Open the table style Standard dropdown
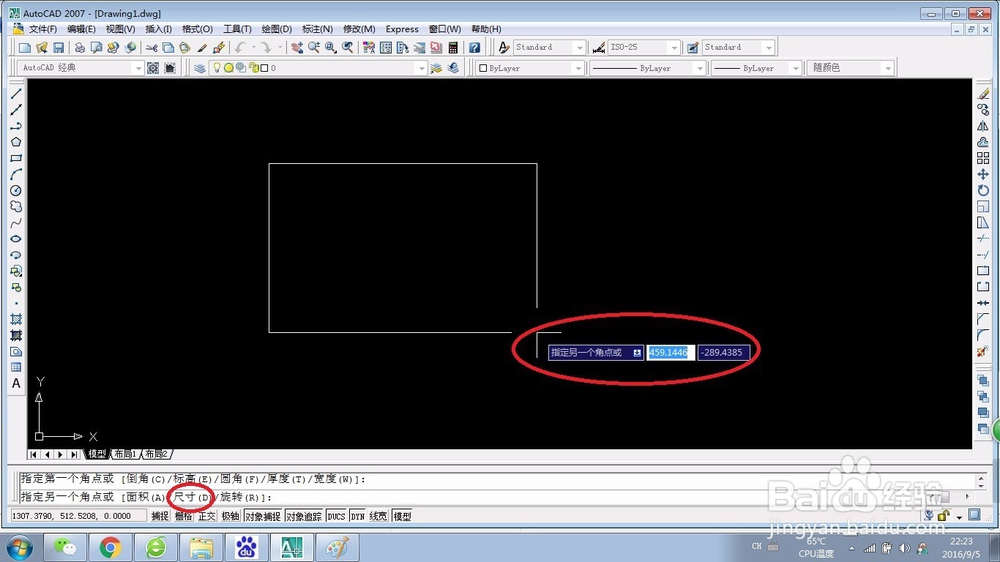This screenshot has height=562, width=1000. 768,47
